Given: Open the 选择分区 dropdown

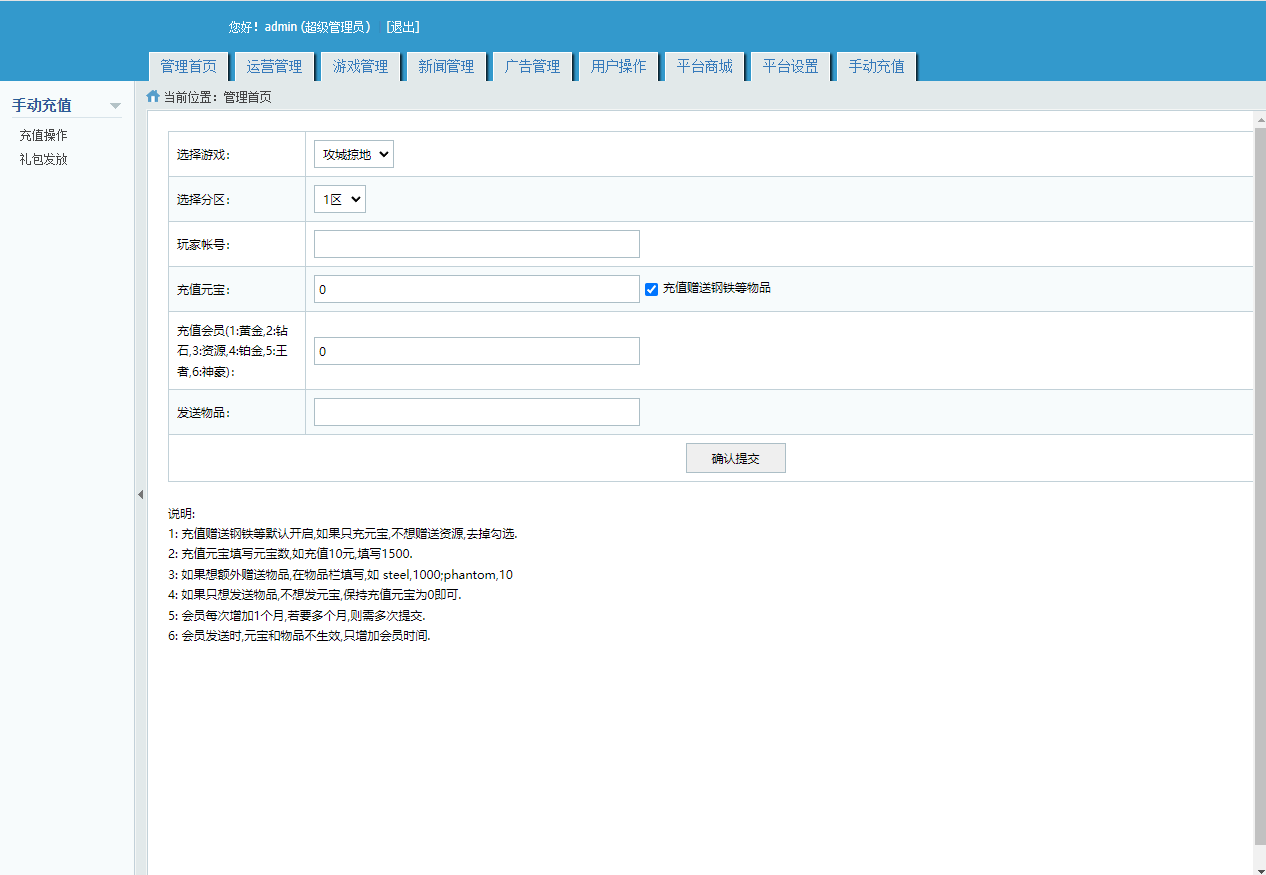Looking at the screenshot, I should pyautogui.click(x=340, y=200).
